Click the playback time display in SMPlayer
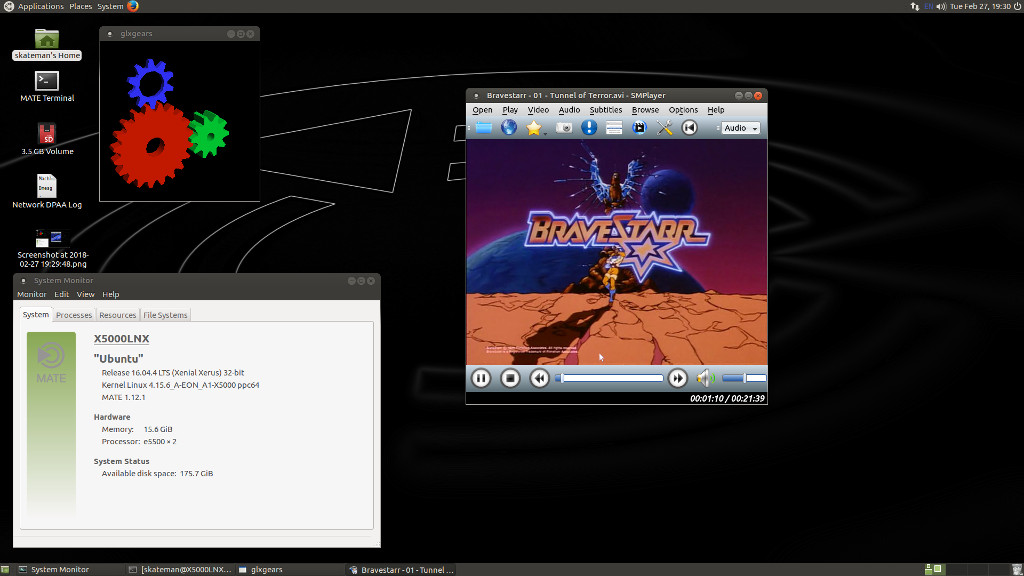 (727, 398)
